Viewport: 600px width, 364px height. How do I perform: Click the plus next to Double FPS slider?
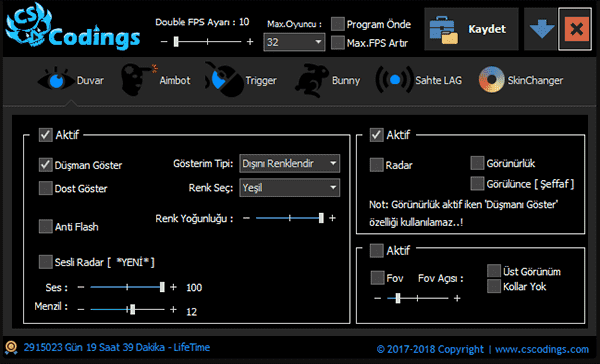click(x=250, y=41)
